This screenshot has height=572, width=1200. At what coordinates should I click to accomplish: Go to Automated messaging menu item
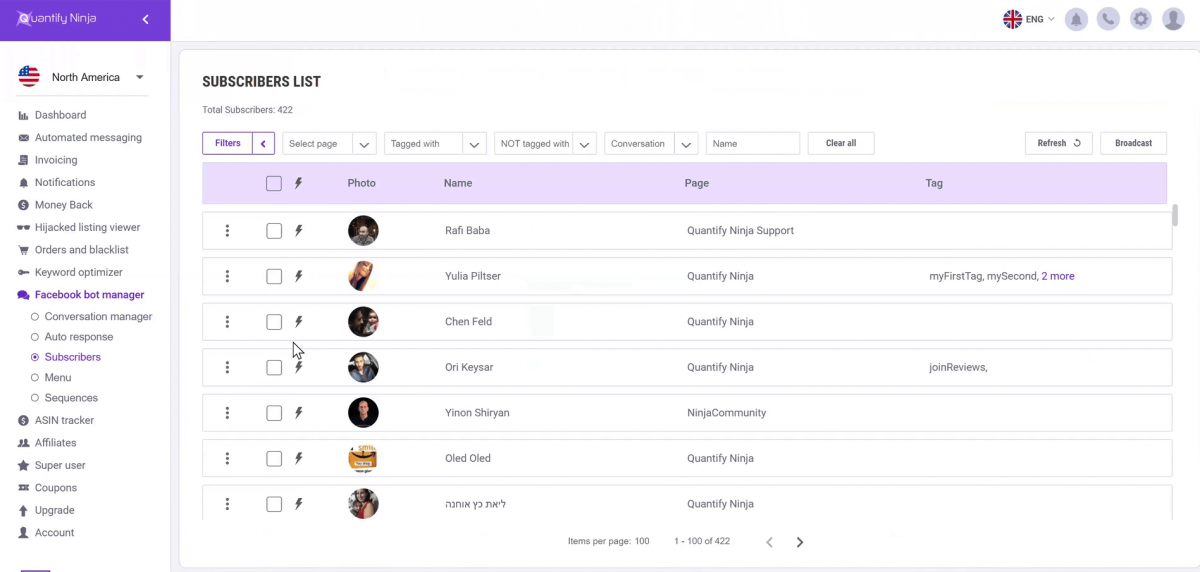pos(88,138)
